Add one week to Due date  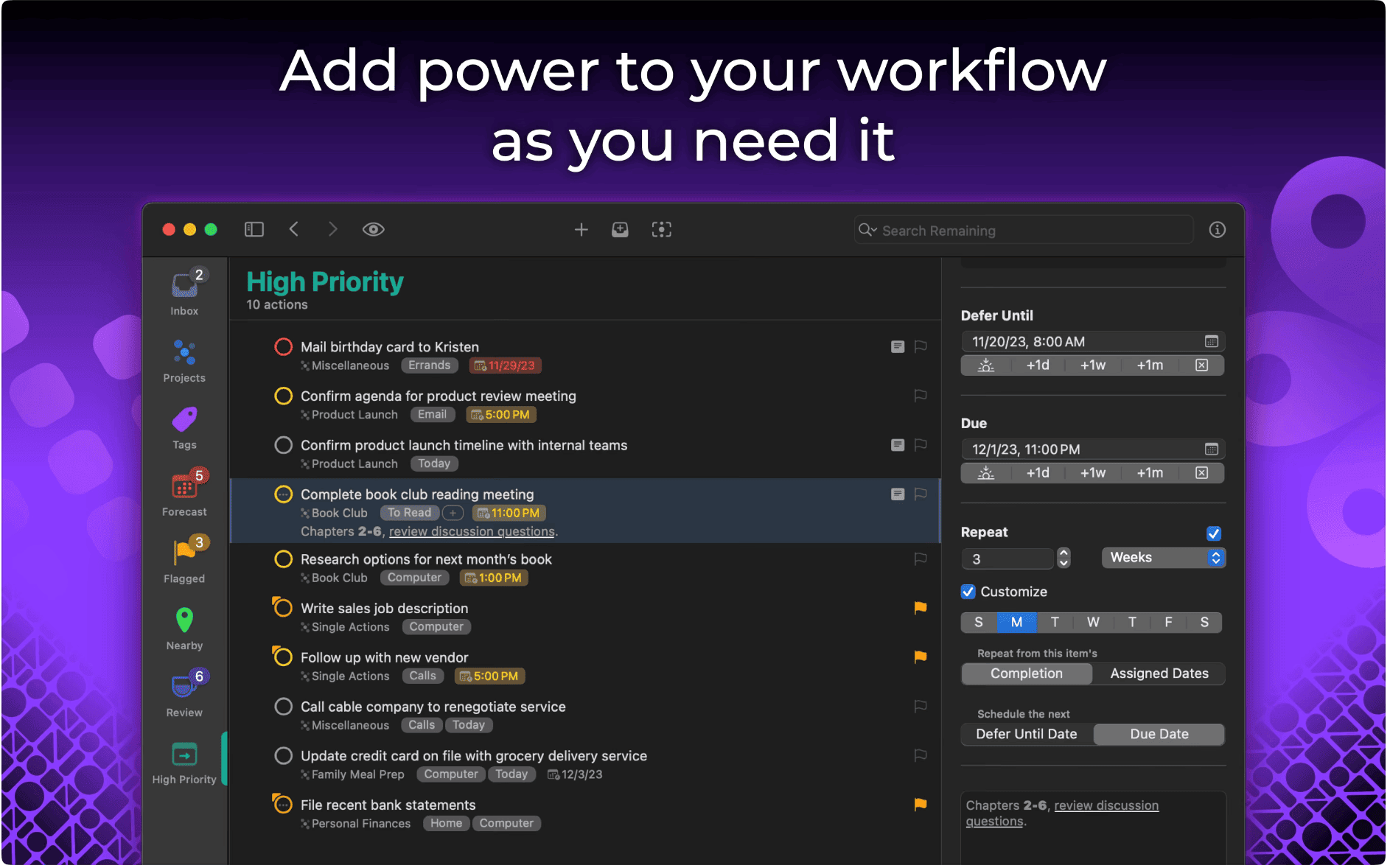[x=1092, y=473]
